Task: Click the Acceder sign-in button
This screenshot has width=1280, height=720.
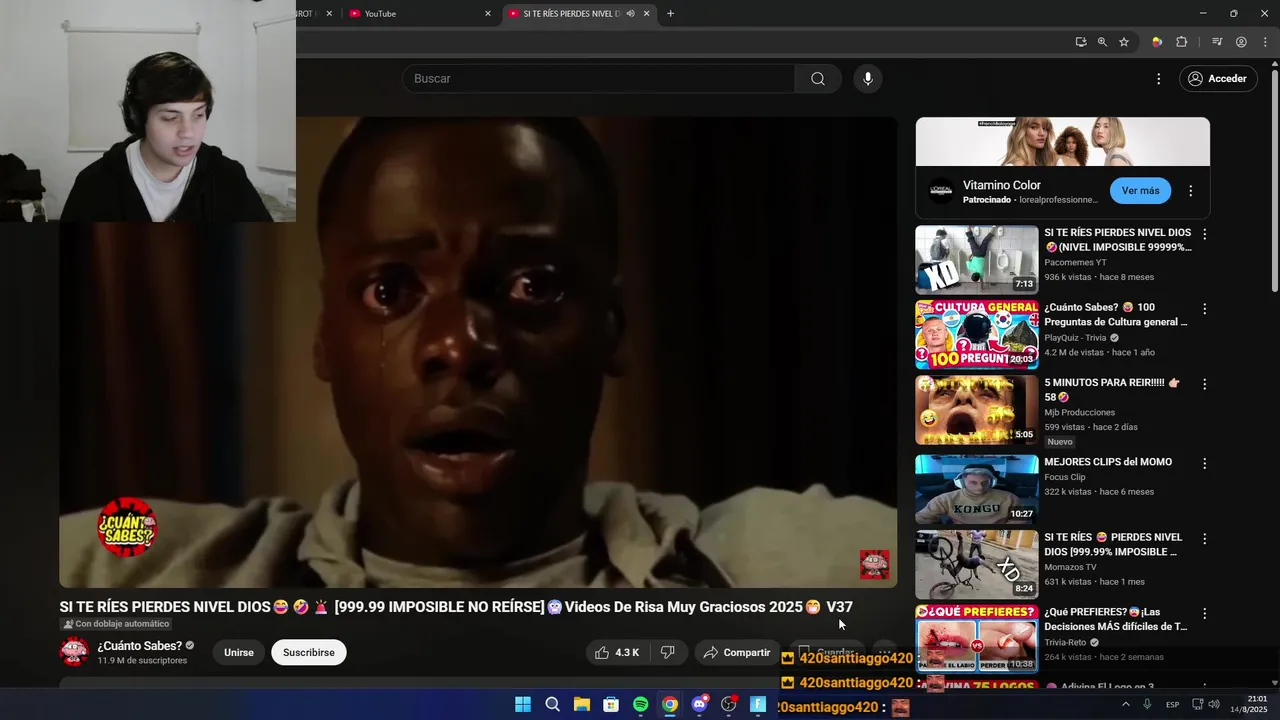Action: pos(1217,79)
